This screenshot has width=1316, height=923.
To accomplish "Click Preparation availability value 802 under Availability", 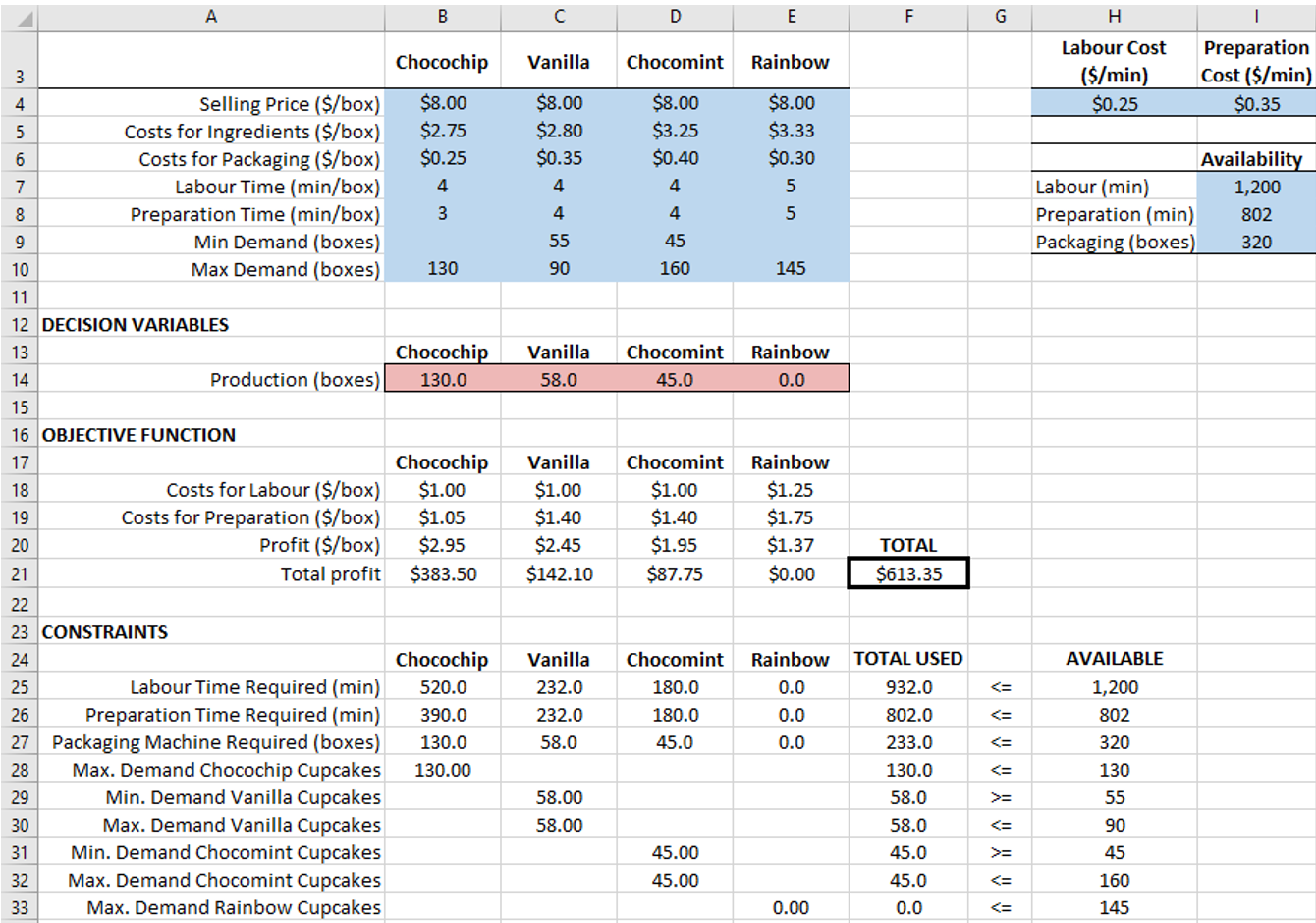I will coord(1257,214).
